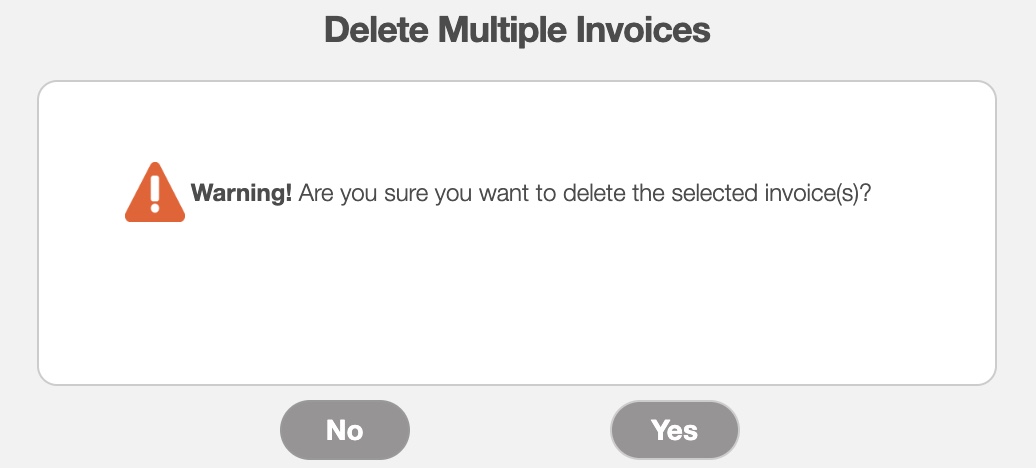Choose the gray Yes pill button
Image resolution: width=1036 pixels, height=468 pixels.
click(674, 430)
